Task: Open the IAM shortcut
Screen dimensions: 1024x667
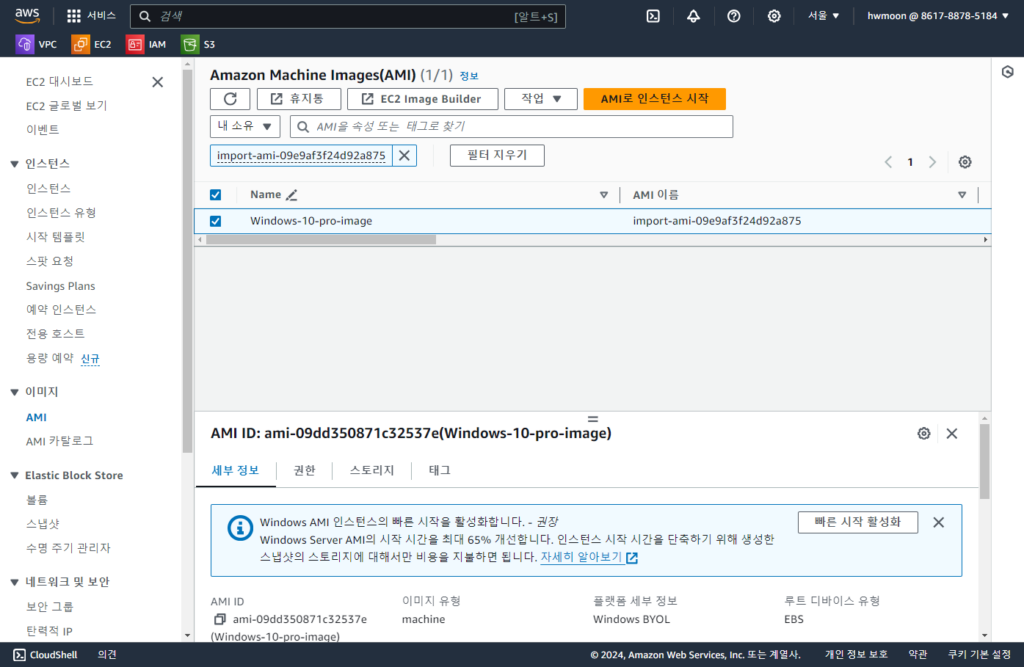Action: tap(146, 44)
